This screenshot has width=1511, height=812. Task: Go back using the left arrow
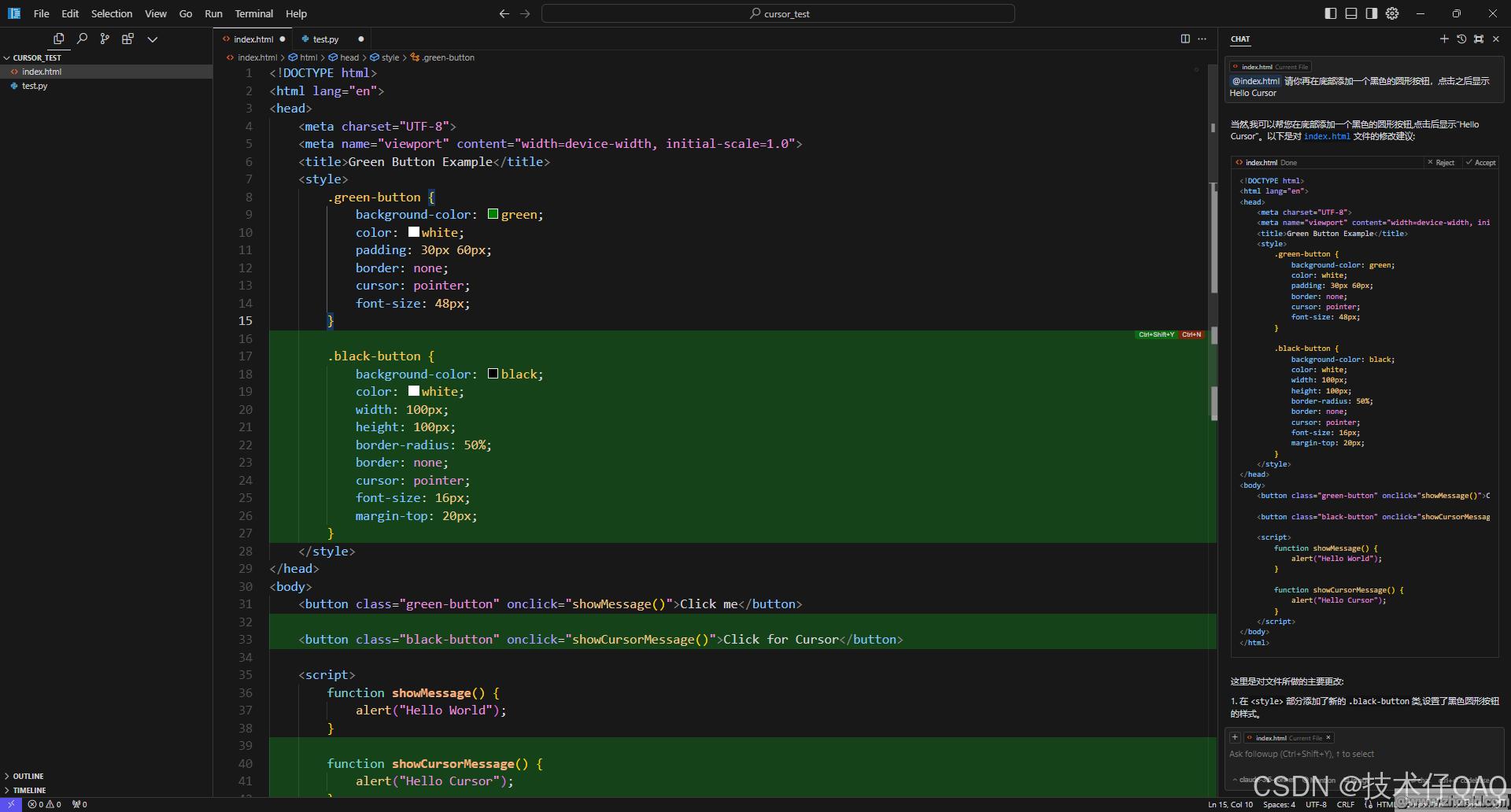point(504,13)
